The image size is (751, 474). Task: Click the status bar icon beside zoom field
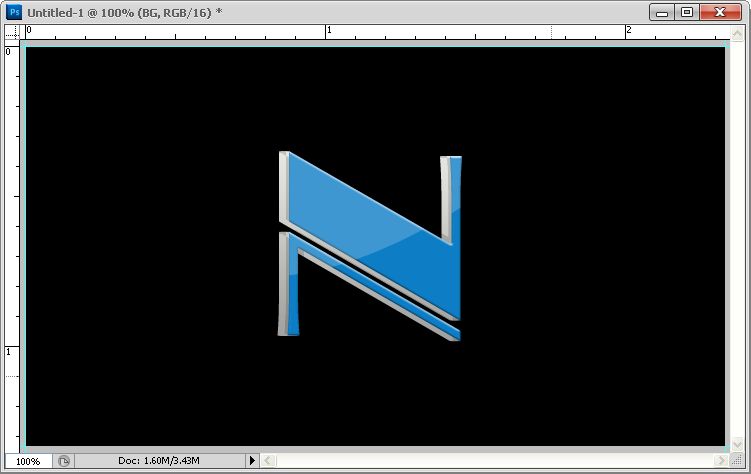tap(64, 461)
